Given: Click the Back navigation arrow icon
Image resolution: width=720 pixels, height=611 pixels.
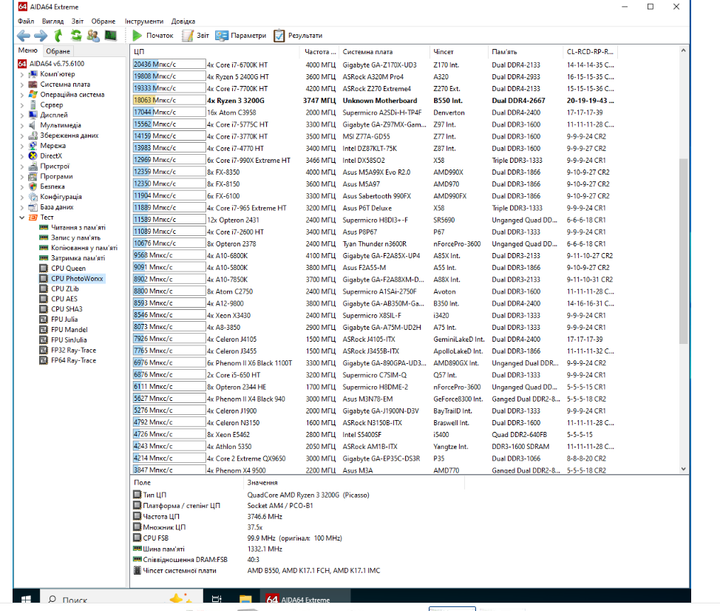Looking at the screenshot, I should coord(23,35).
